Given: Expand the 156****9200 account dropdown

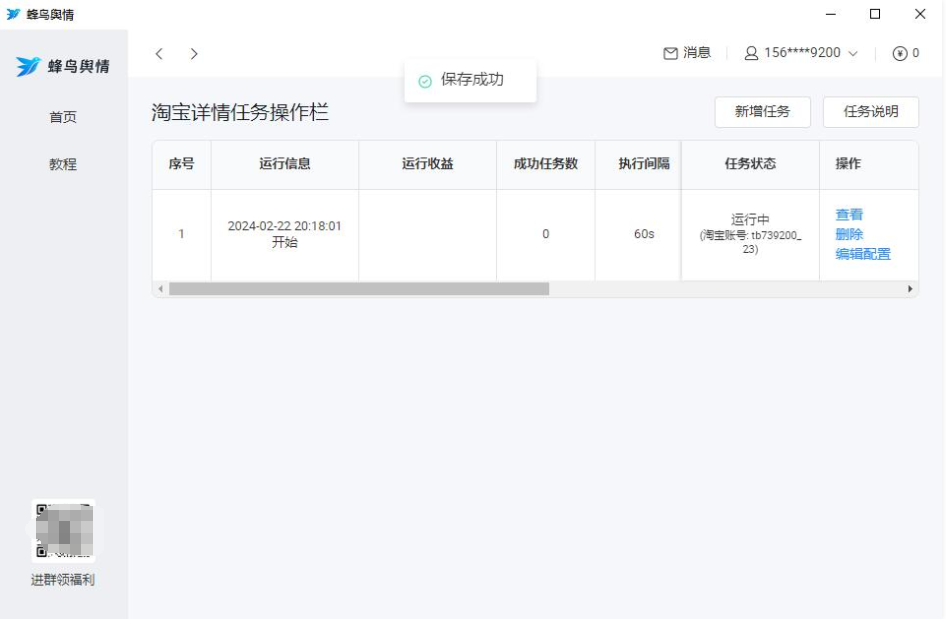Looking at the screenshot, I should tap(853, 54).
